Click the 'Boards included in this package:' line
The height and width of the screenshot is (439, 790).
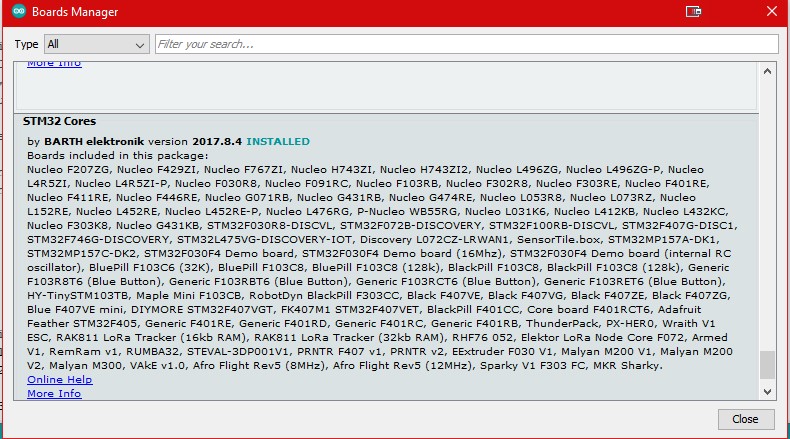[117, 156]
